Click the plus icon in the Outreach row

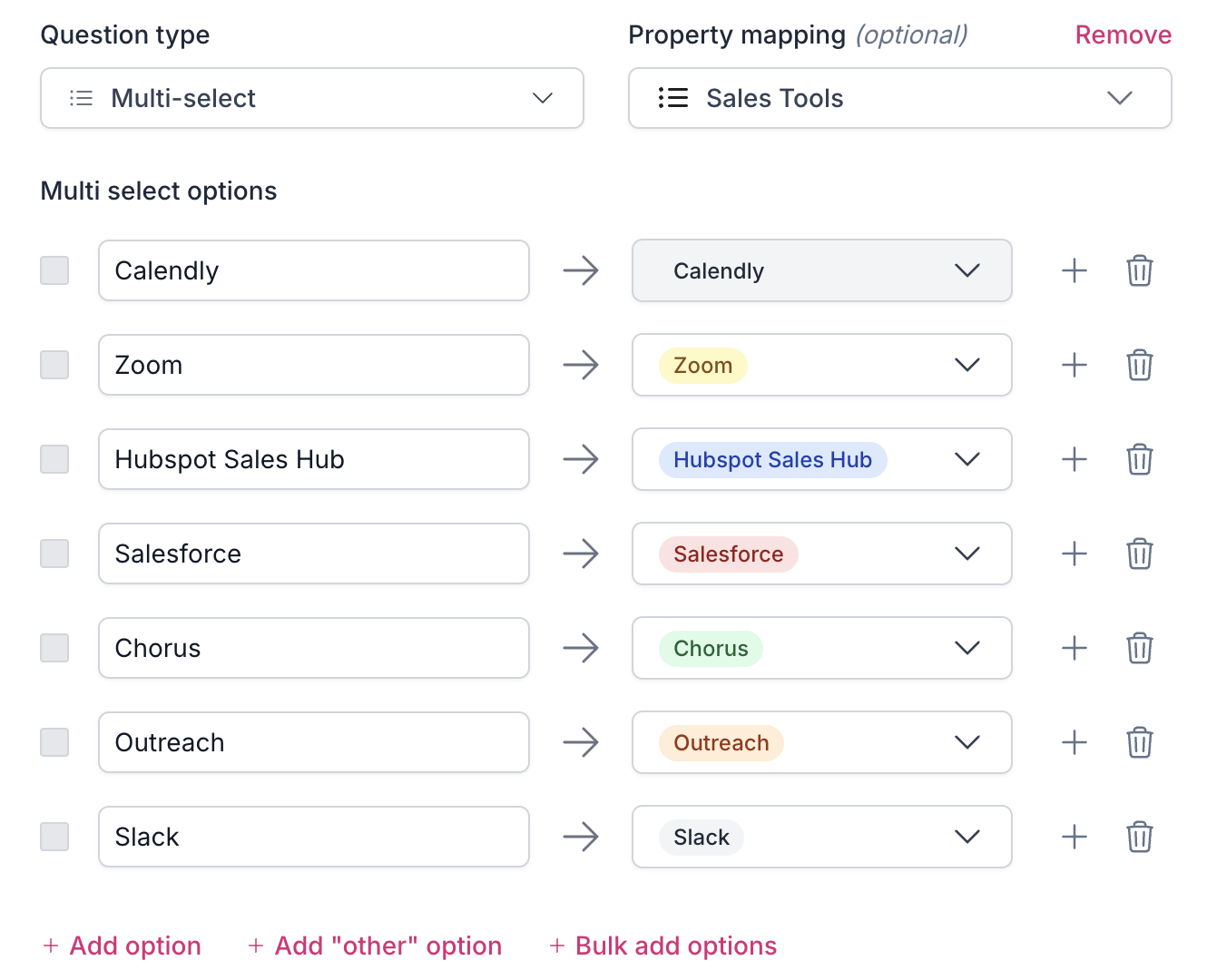click(x=1075, y=742)
